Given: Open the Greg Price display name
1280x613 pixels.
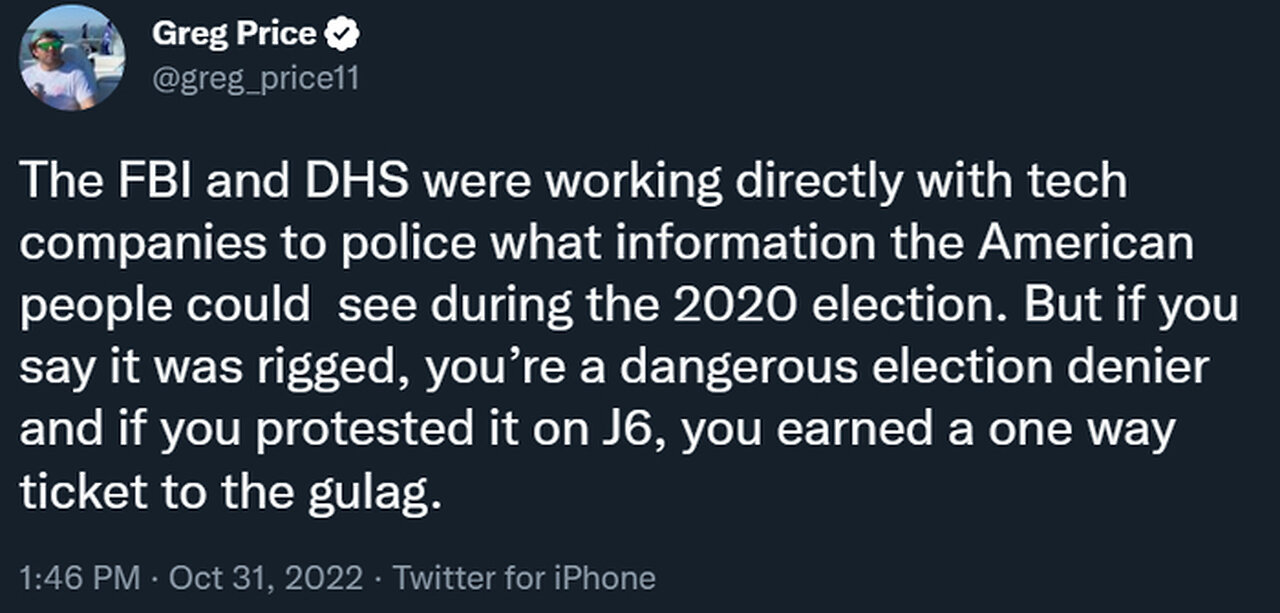Looking at the screenshot, I should [234, 35].
